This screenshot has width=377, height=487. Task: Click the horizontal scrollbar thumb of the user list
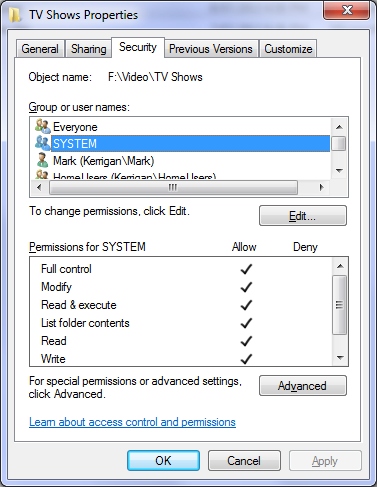coord(173,188)
